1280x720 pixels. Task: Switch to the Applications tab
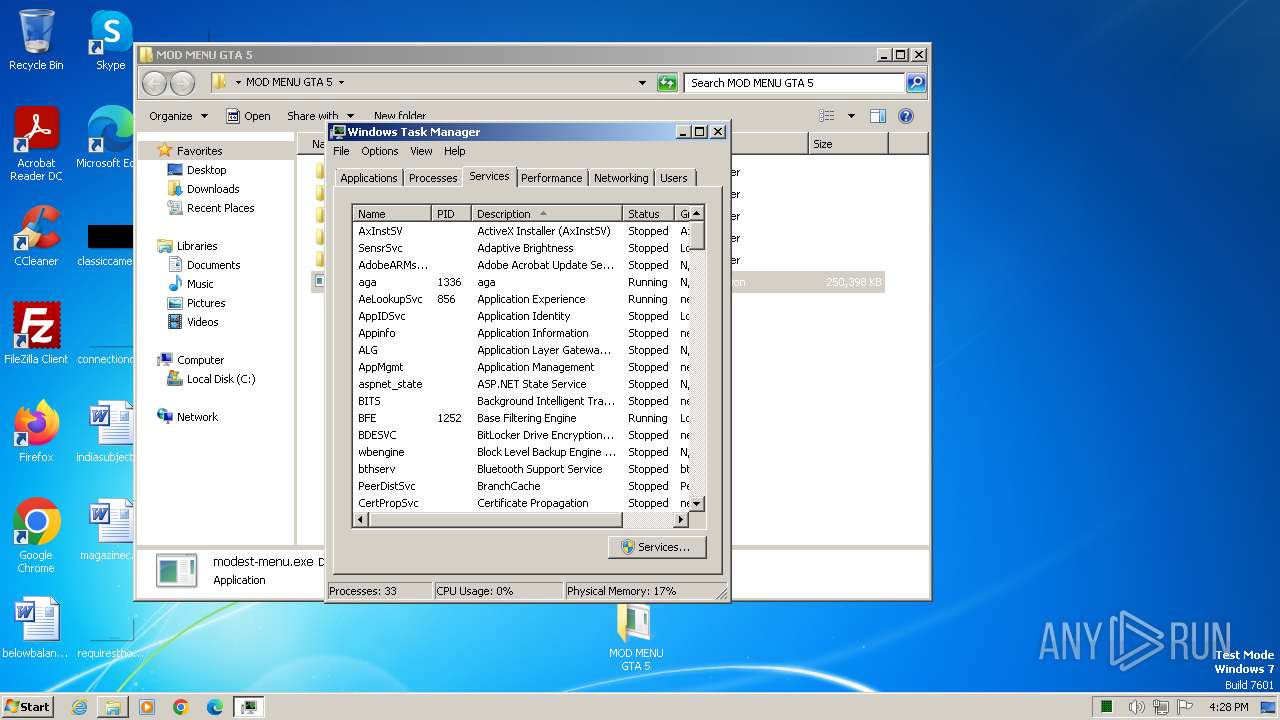[368, 178]
